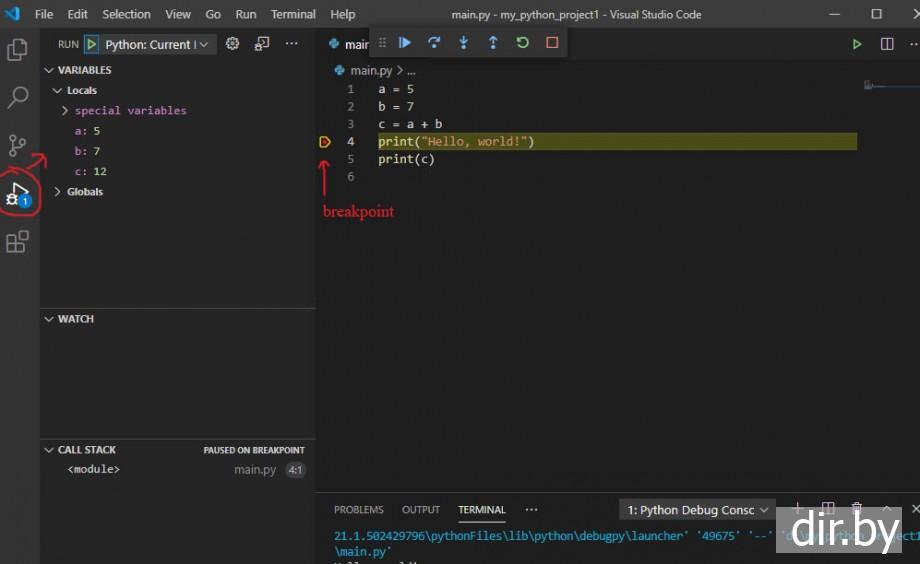The width and height of the screenshot is (920, 564).
Task: Click Step Out in debug toolbar
Action: [493, 43]
